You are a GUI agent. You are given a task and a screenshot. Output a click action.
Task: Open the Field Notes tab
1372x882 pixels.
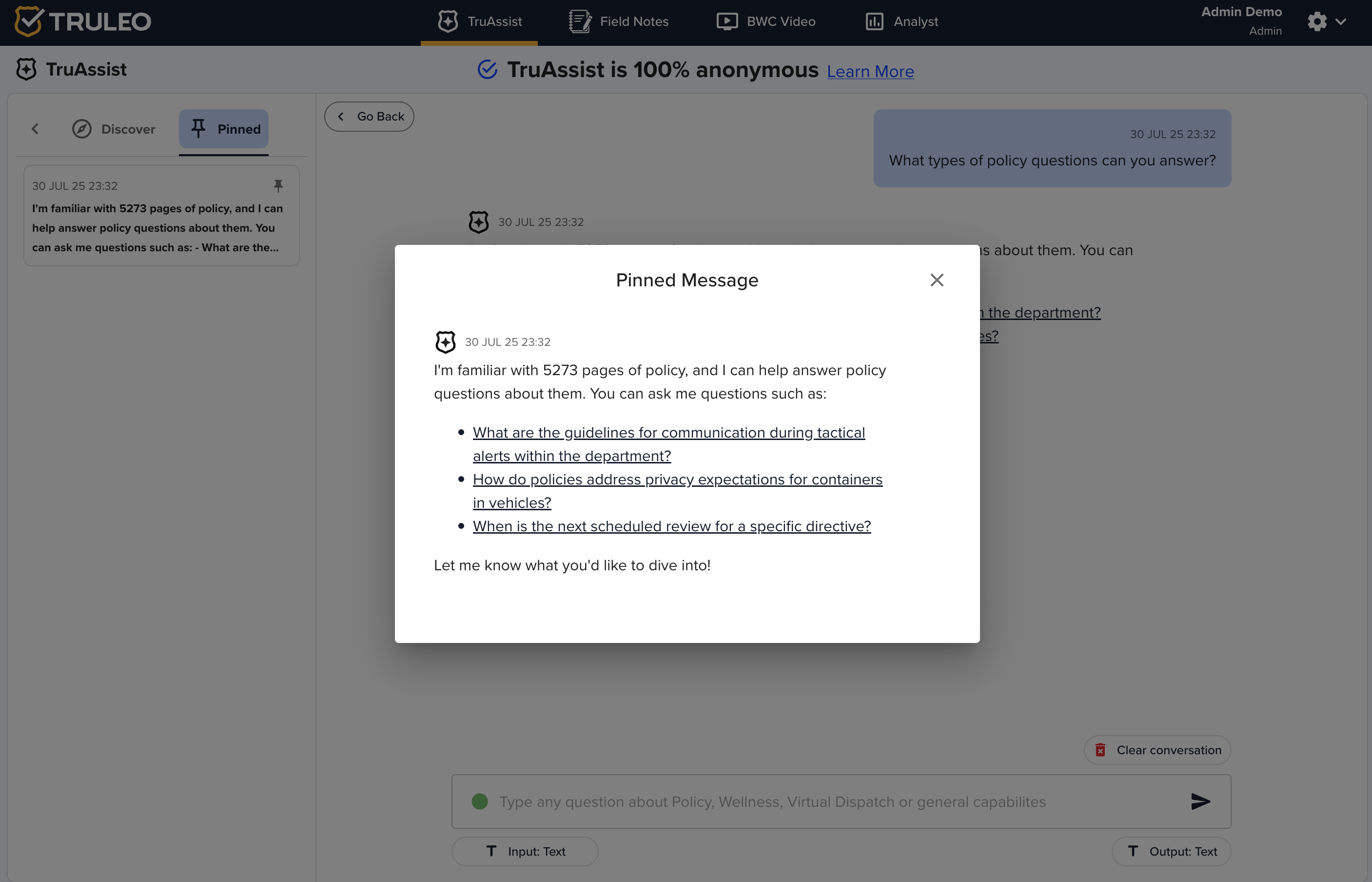click(x=619, y=22)
